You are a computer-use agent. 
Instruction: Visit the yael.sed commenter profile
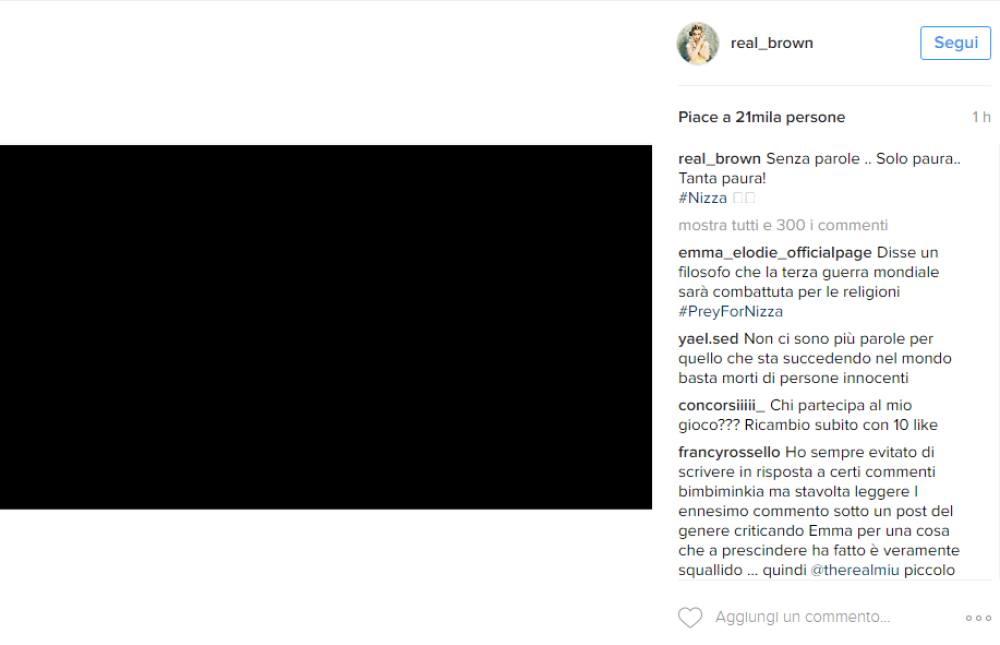coord(709,339)
